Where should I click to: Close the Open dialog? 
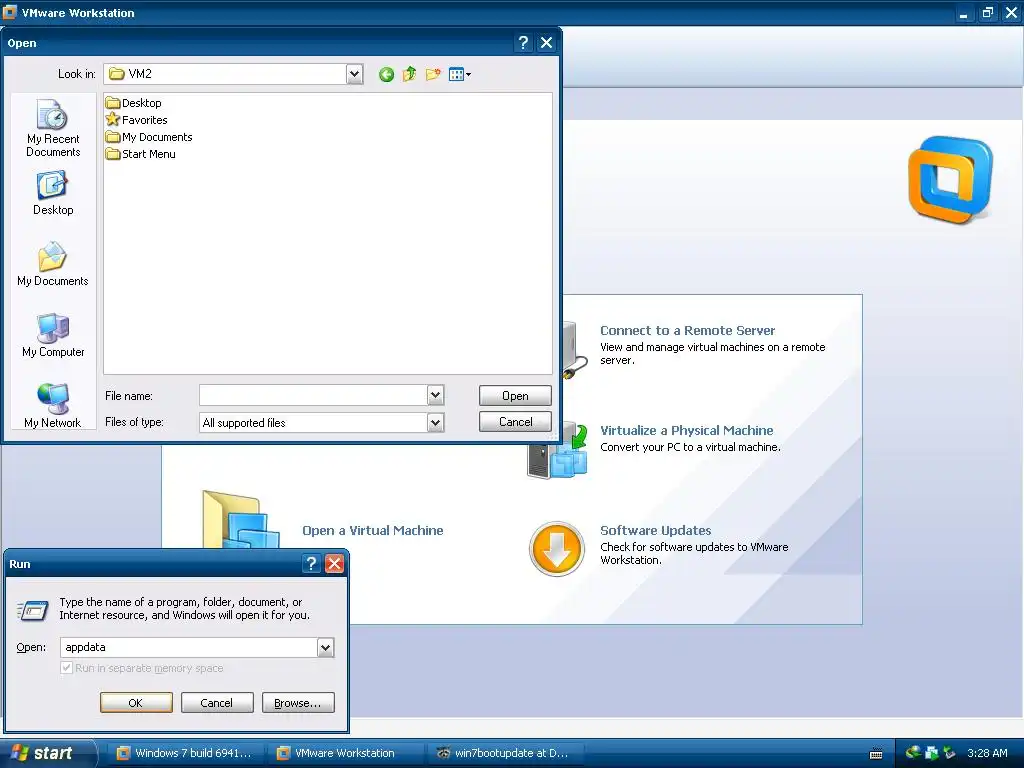pos(547,43)
